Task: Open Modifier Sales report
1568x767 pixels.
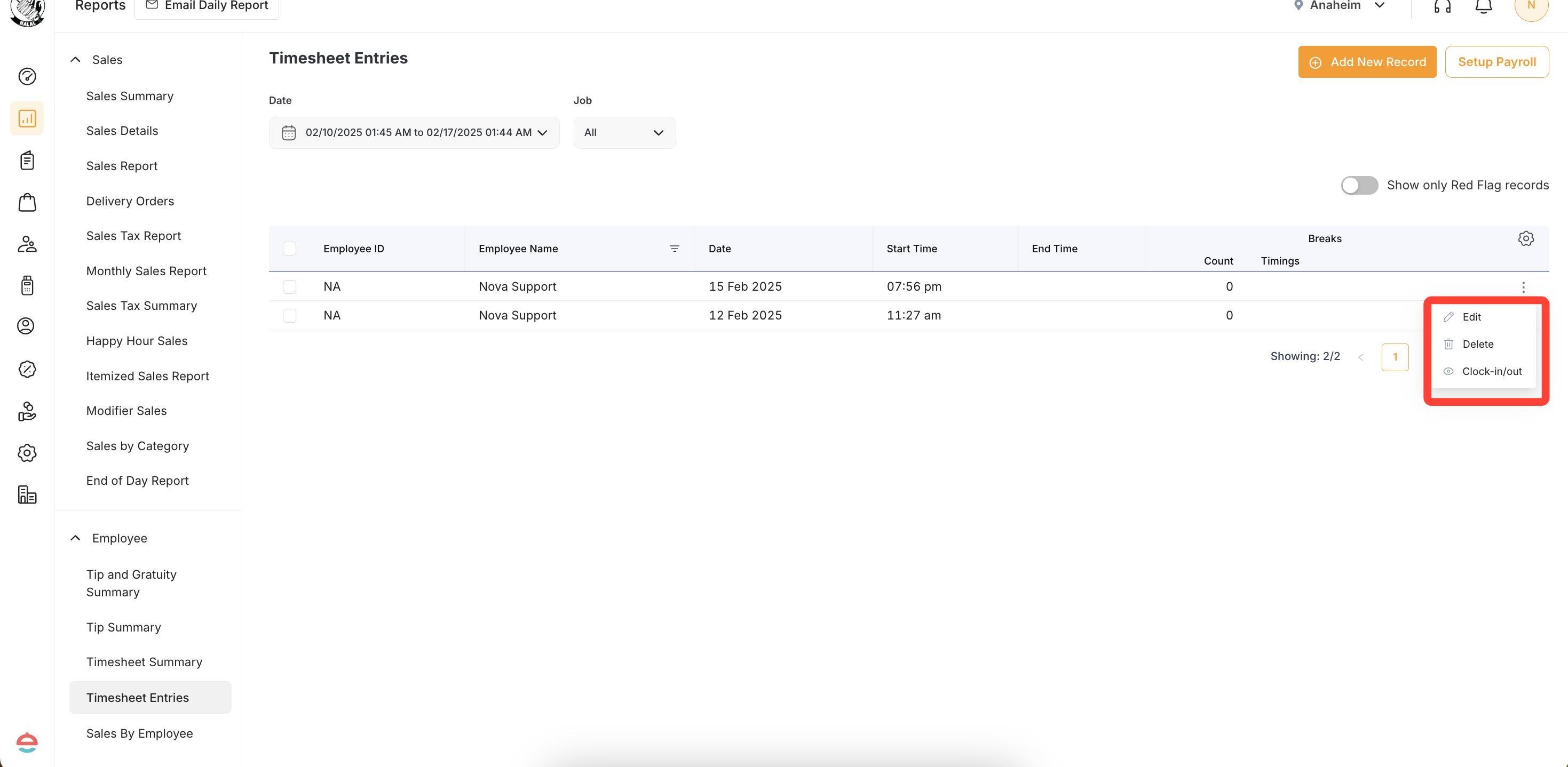Action: point(126,411)
